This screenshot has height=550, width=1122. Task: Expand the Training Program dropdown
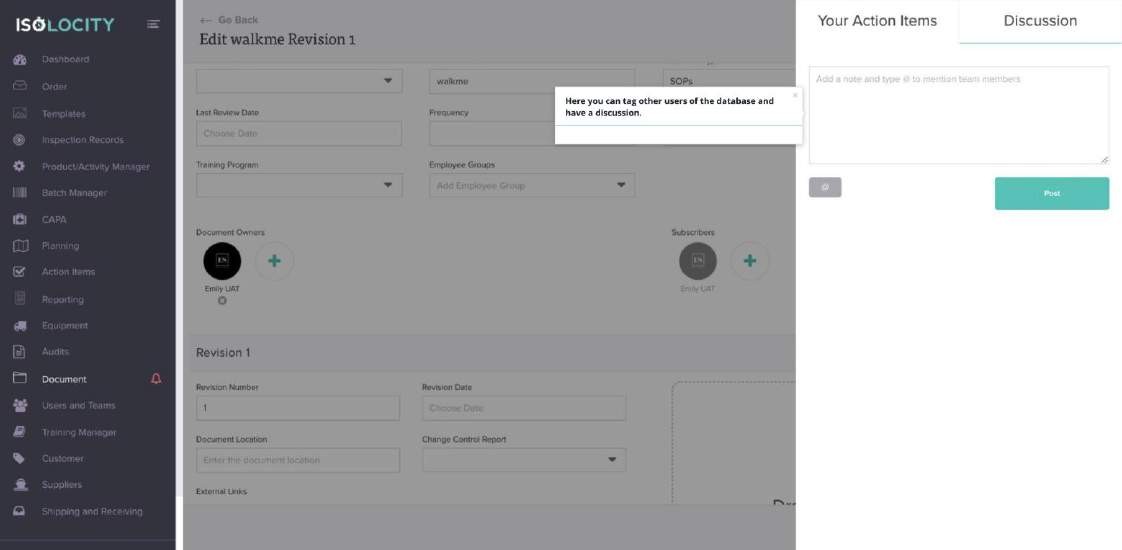click(299, 185)
